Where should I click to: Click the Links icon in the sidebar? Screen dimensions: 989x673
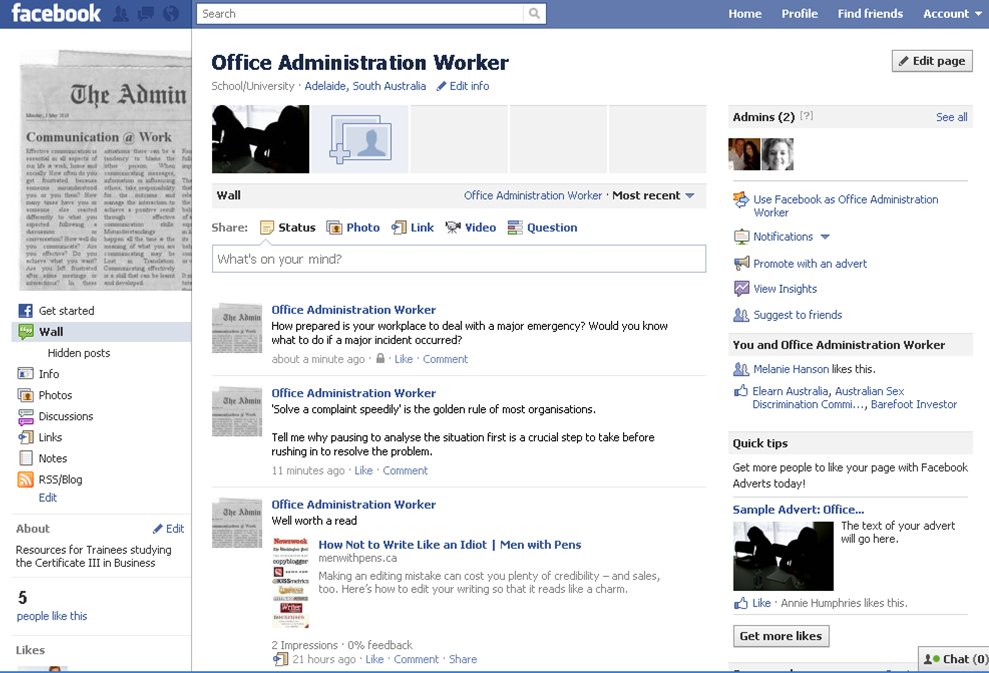(25, 437)
